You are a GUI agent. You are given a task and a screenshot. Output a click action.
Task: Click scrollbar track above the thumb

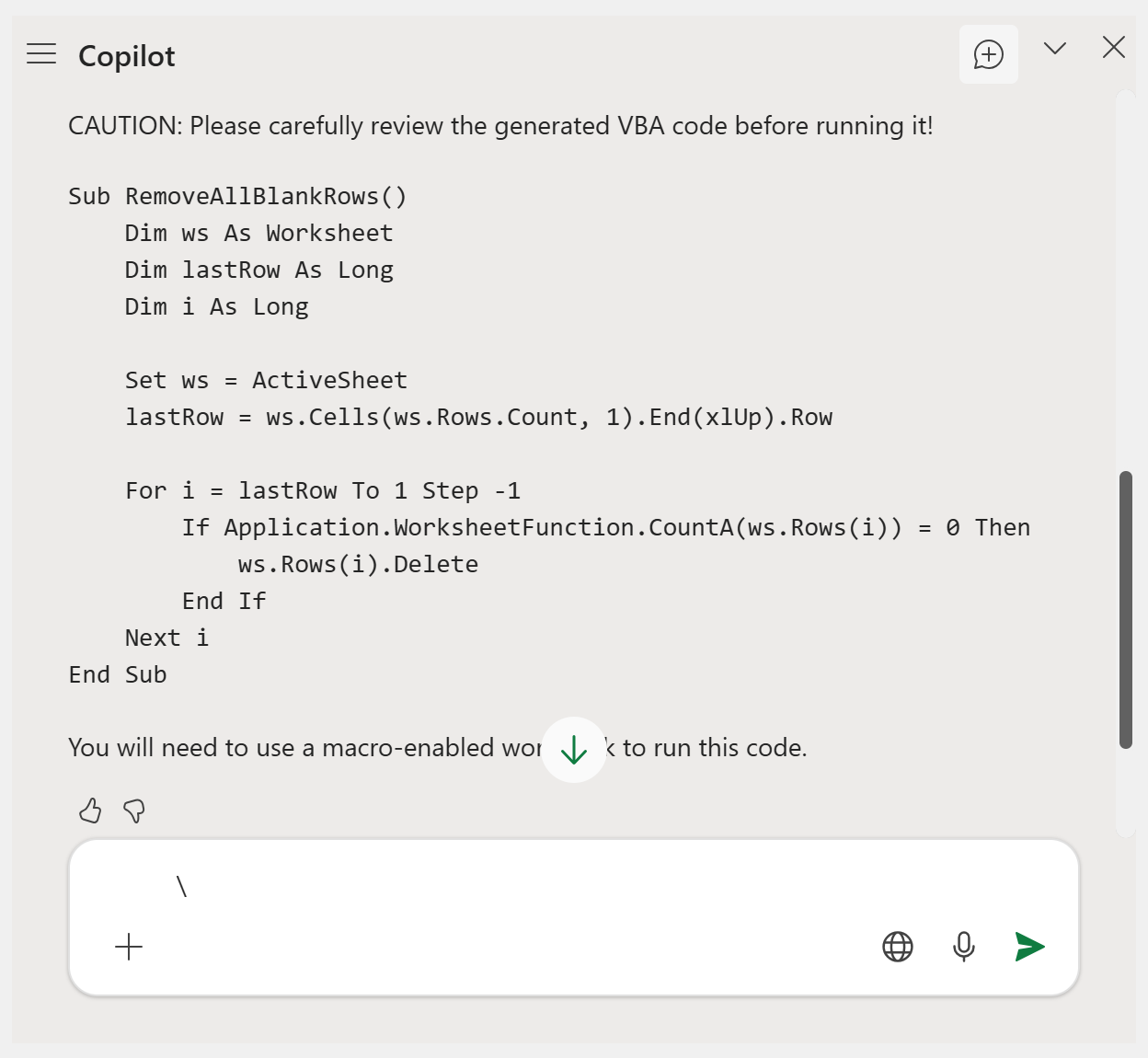tap(1126, 276)
